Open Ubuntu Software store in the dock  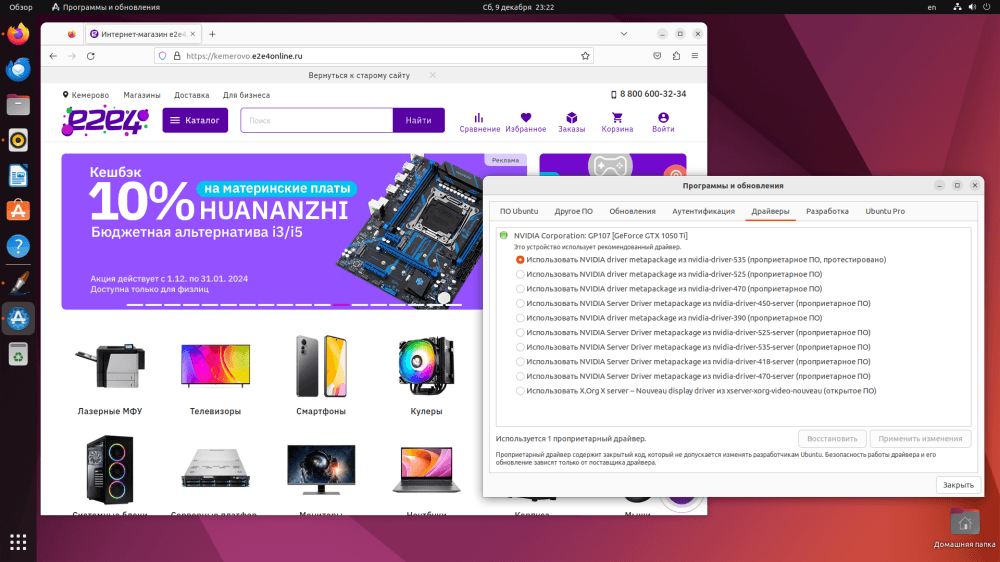[18, 211]
